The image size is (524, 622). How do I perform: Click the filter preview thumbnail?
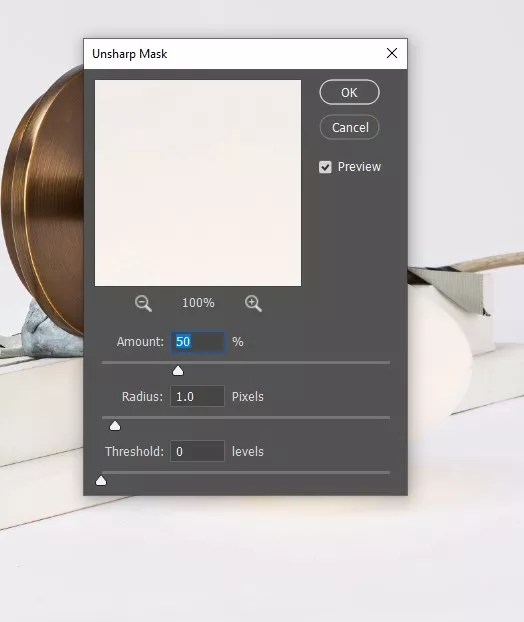(x=198, y=183)
